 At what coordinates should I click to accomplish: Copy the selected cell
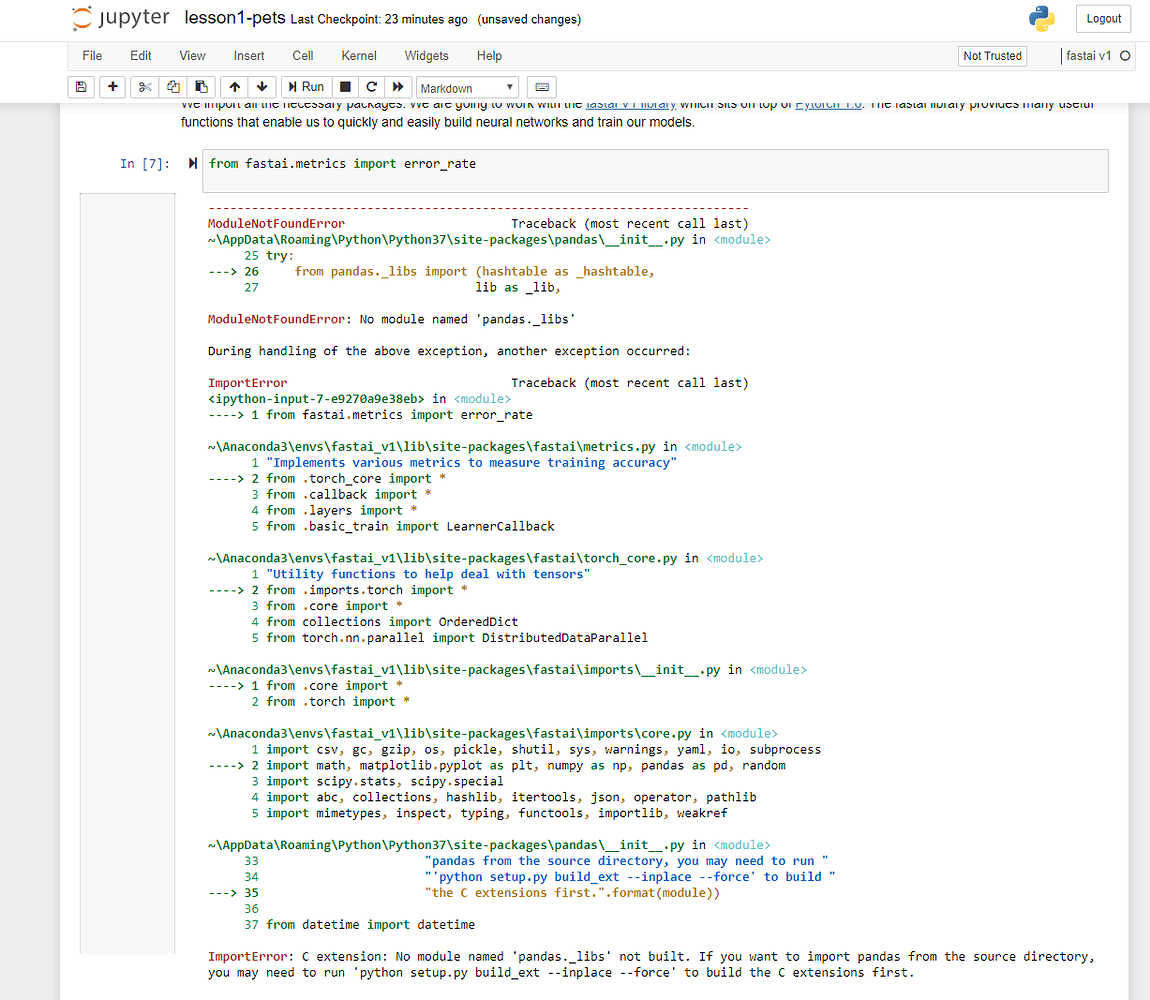coord(172,87)
